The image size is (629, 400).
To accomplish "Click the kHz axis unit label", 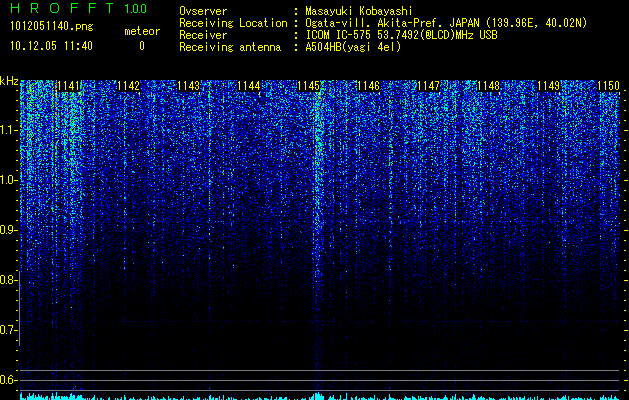I will tap(9, 81).
